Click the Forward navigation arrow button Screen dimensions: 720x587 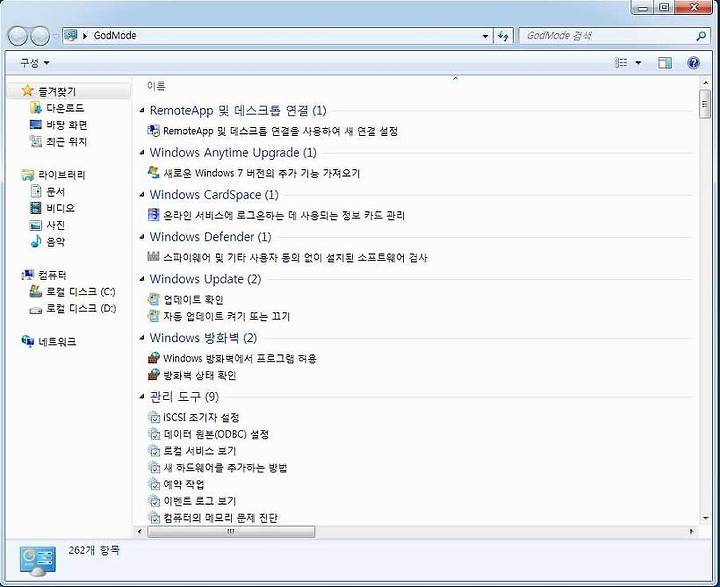[x=40, y=36]
